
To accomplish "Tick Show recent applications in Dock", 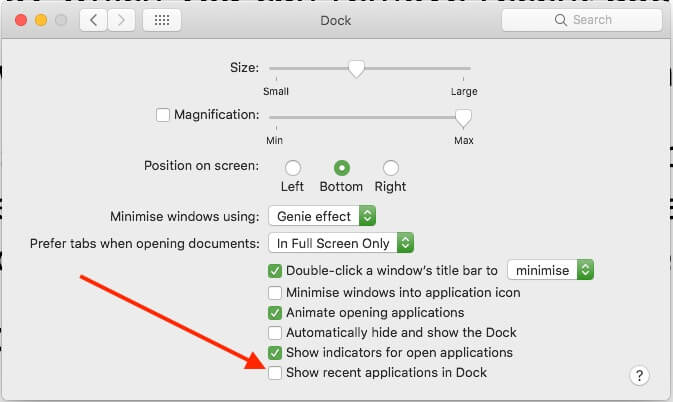I will 275,373.
